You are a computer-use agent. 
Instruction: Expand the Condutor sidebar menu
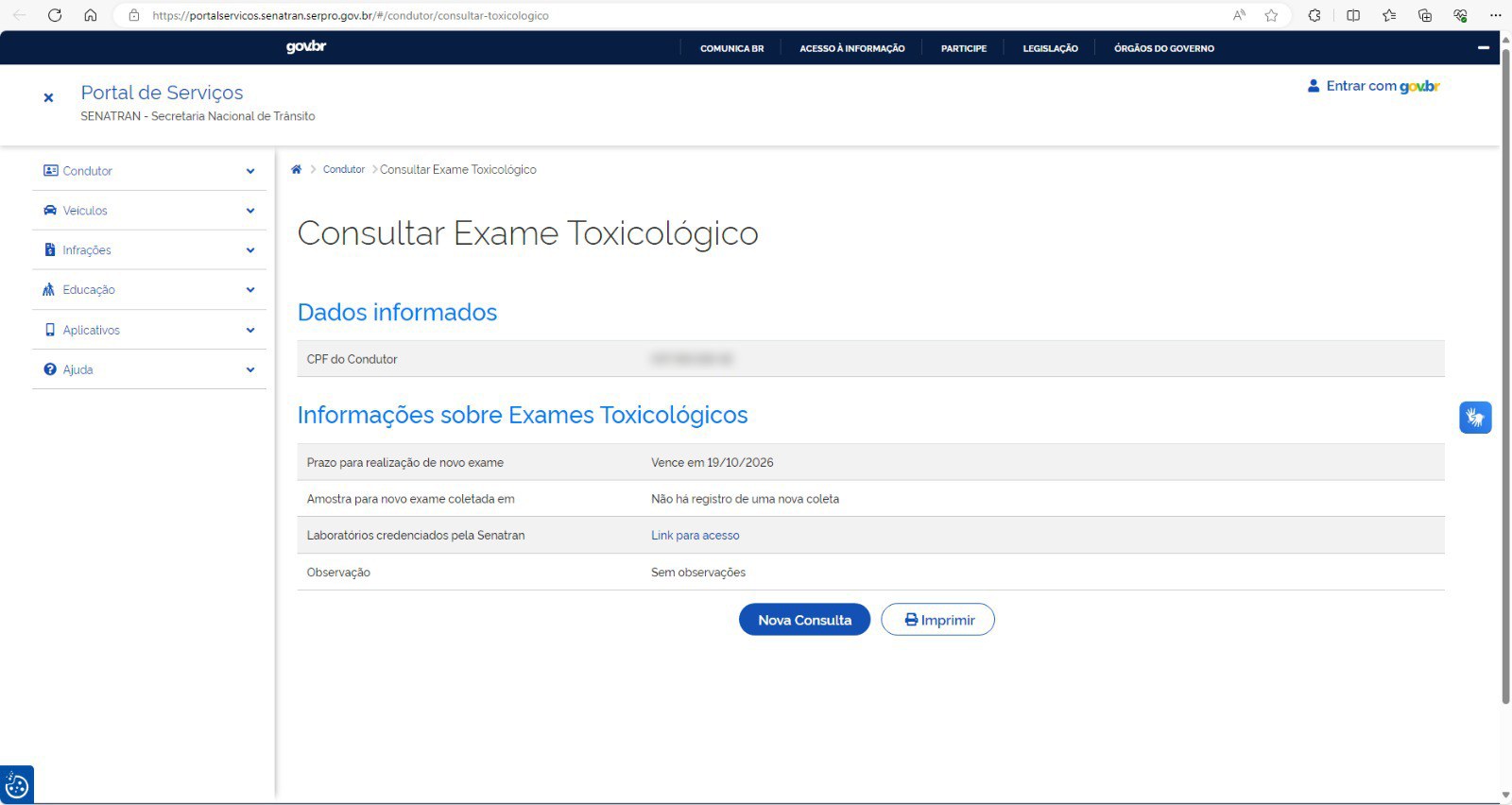pyautogui.click(x=149, y=171)
